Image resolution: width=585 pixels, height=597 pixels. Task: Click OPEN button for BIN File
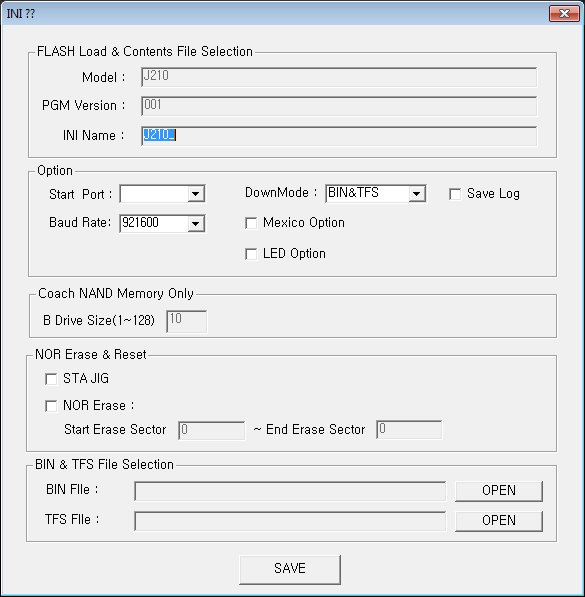[499, 491]
